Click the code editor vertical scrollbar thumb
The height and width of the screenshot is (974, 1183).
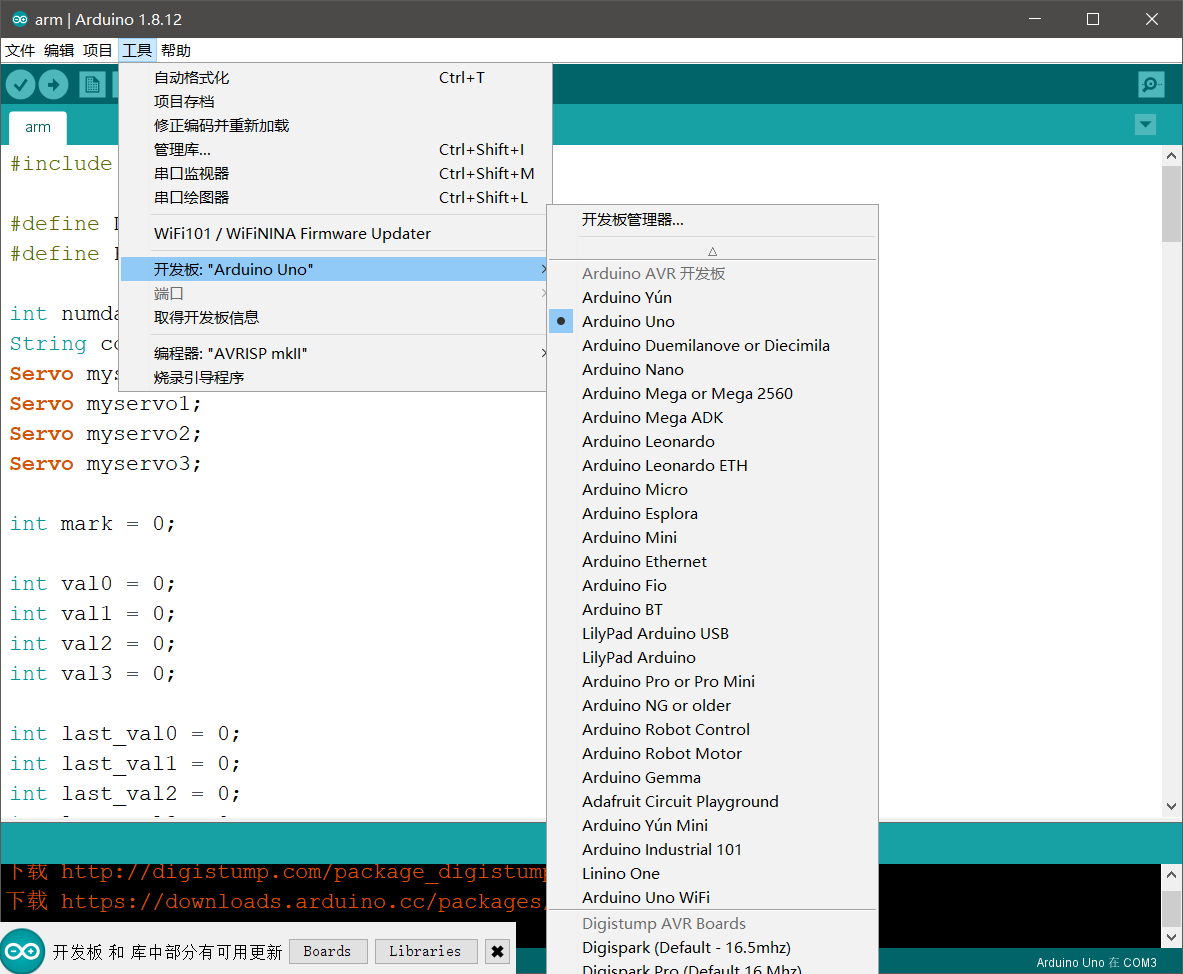coord(1171,204)
